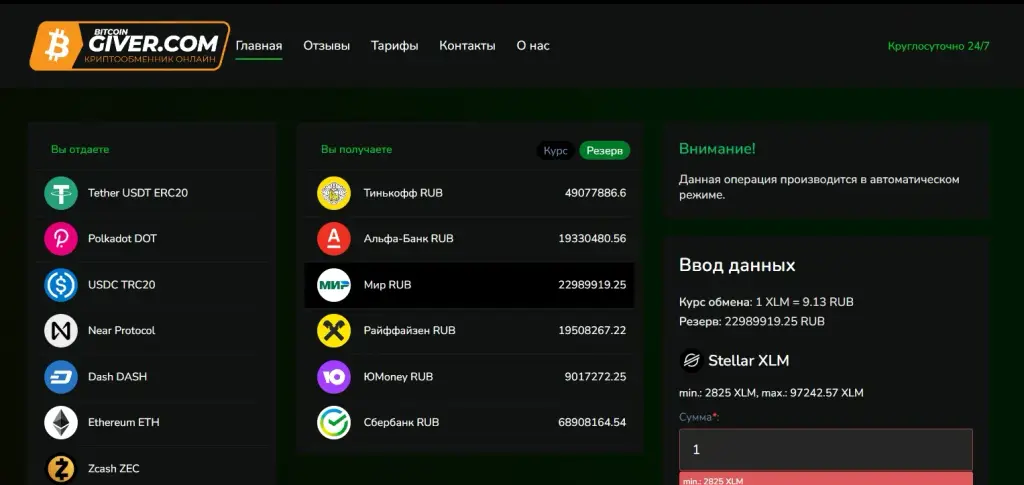
Task: Switch the receive list to Курс
Action: click(556, 151)
